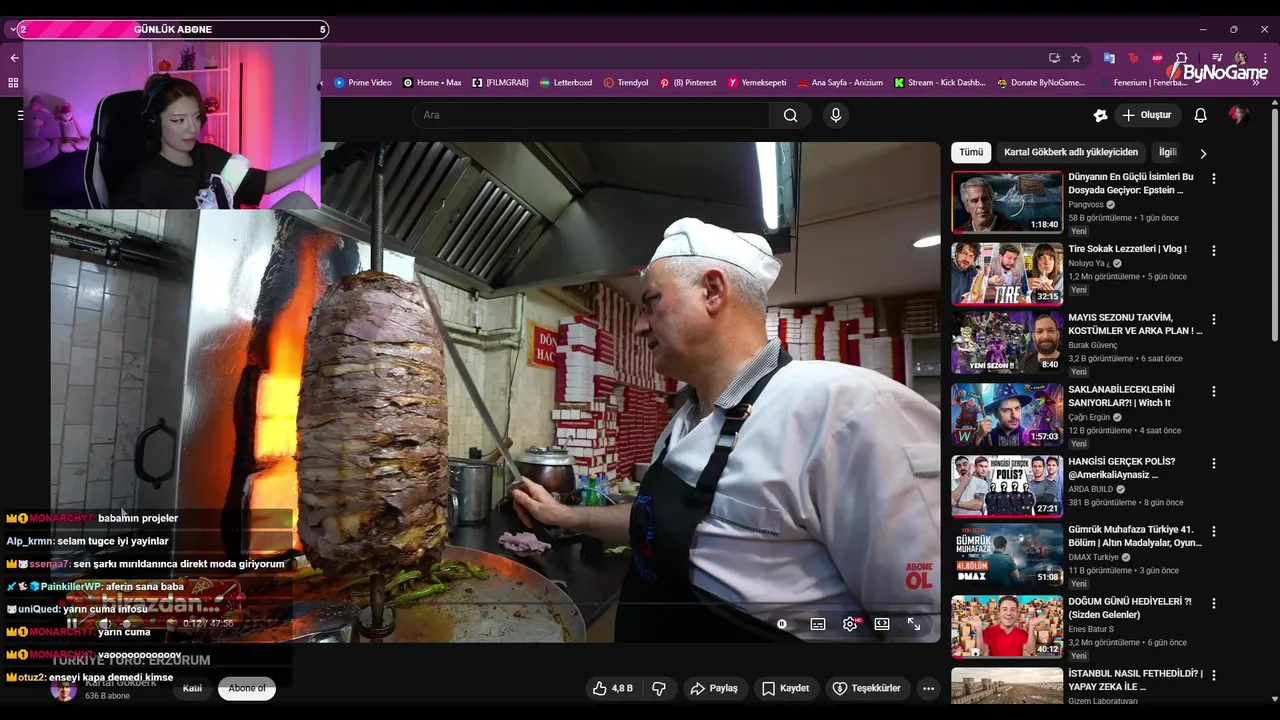
Task: Open the Pinterest bookmark
Action: 688,83
